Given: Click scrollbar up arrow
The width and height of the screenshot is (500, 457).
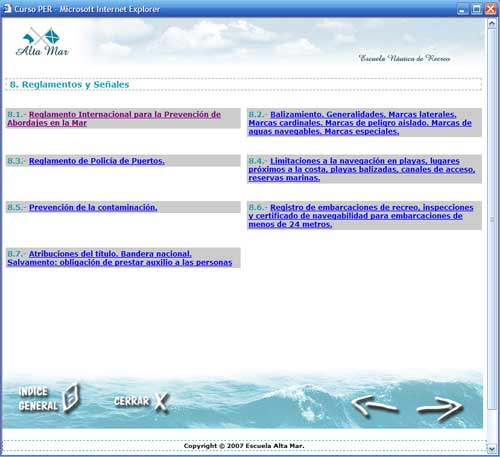Looking at the screenshot, I should [491, 23].
